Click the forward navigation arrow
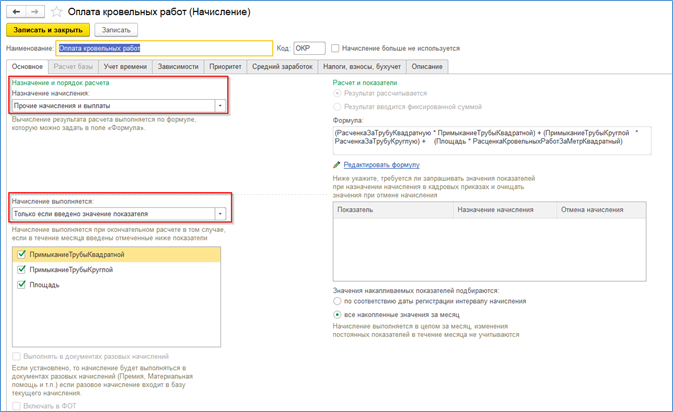Viewport: 673px width, 412px height. (x=36, y=11)
